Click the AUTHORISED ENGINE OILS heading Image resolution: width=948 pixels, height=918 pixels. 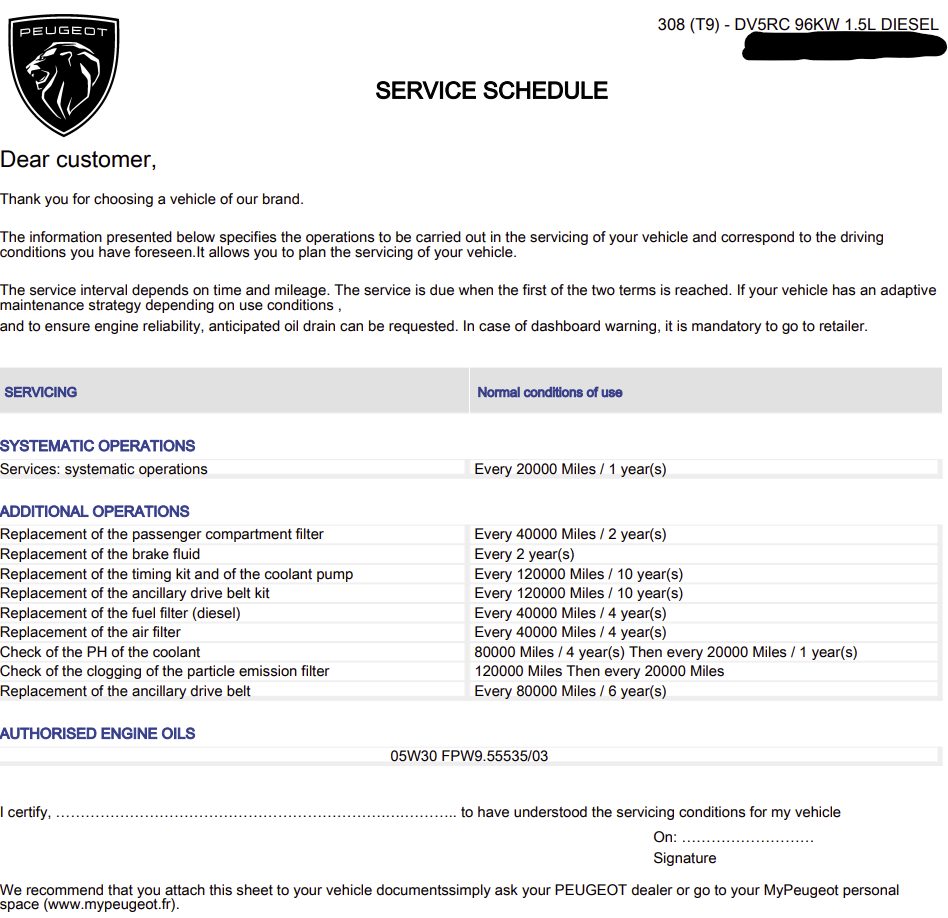(x=97, y=733)
